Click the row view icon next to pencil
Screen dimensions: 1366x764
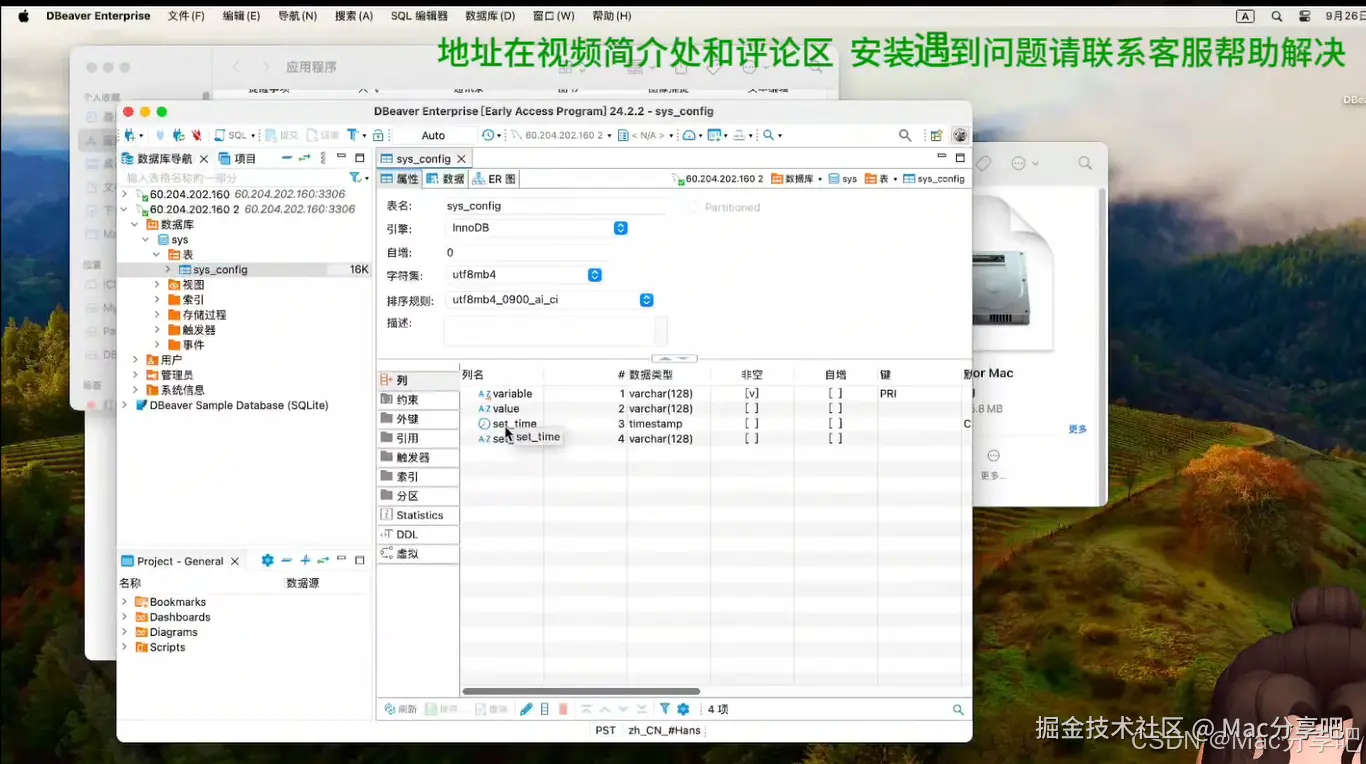tap(545, 709)
